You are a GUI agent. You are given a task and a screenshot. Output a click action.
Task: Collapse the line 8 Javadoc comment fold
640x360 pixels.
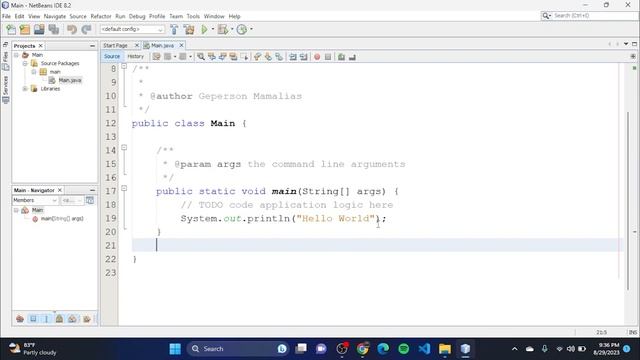(x=124, y=66)
